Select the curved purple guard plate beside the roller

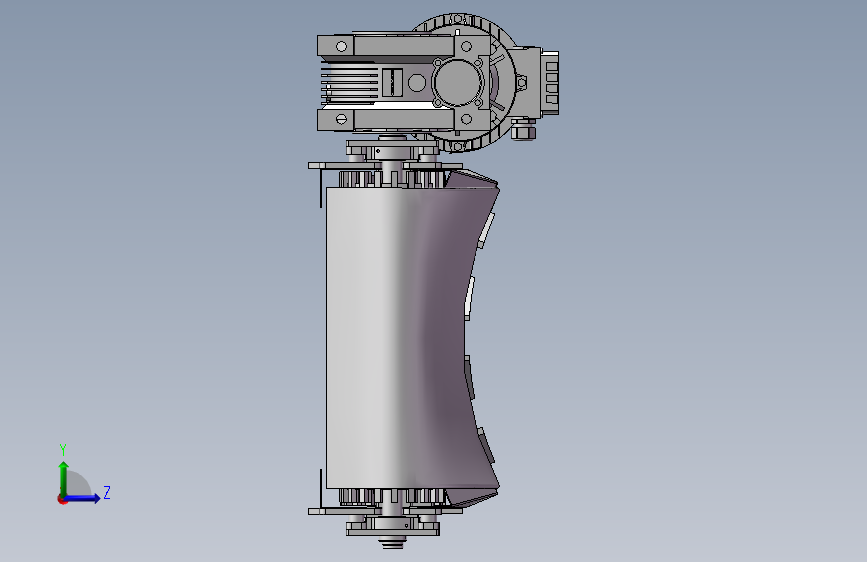(x=453, y=337)
